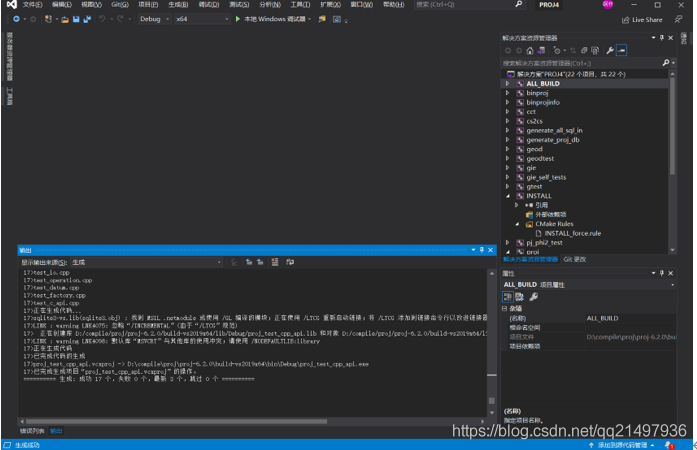Click the green start debugging arrow

[x=238, y=19]
